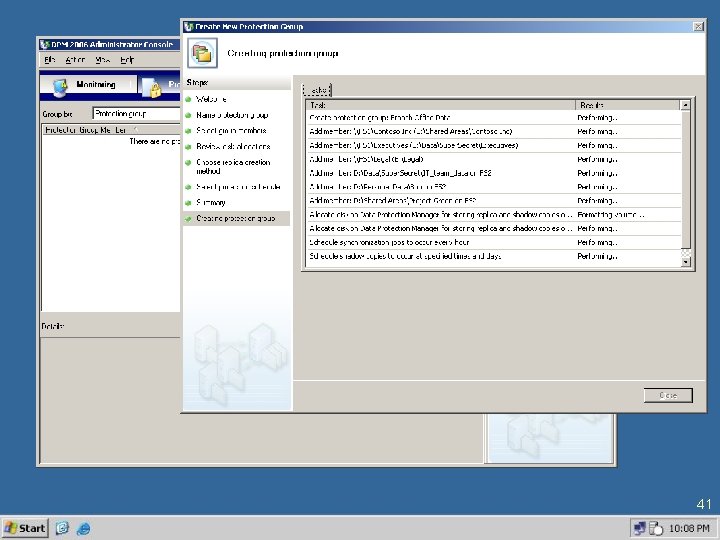Open the Group by dropdown
This screenshot has width=720, height=540.
click(x=136, y=113)
